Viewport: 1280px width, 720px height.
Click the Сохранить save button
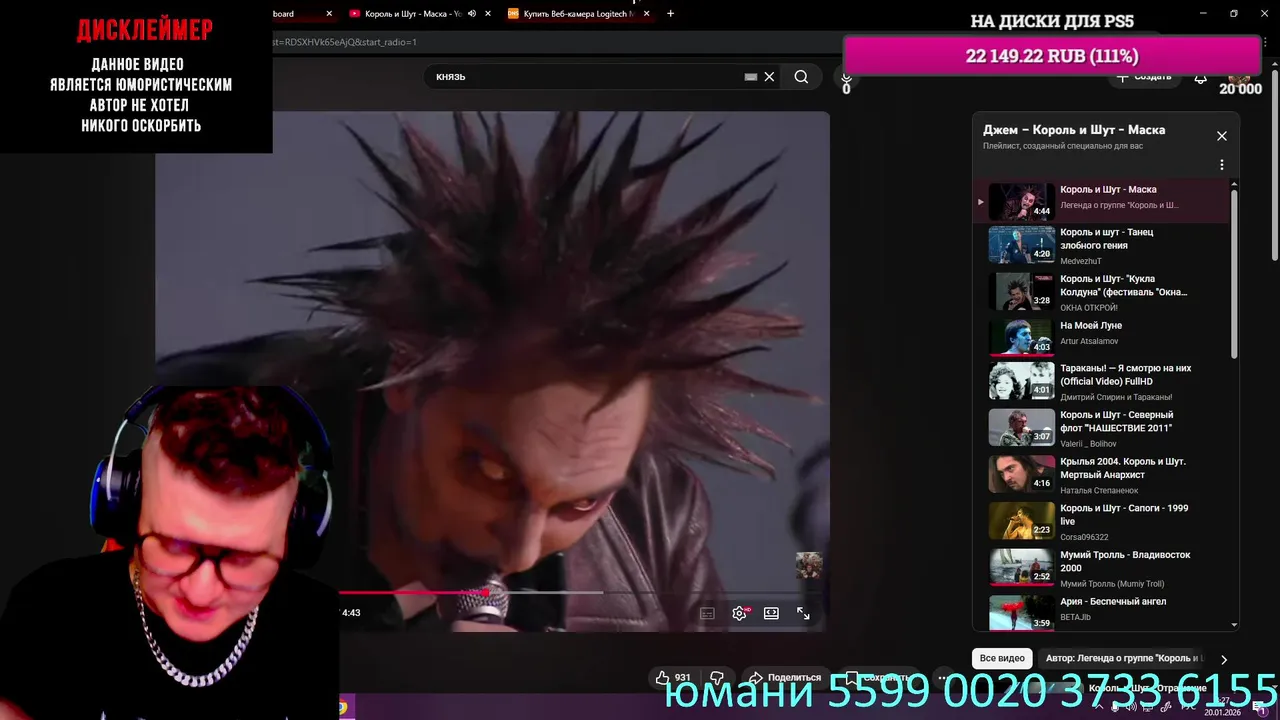tap(877, 677)
